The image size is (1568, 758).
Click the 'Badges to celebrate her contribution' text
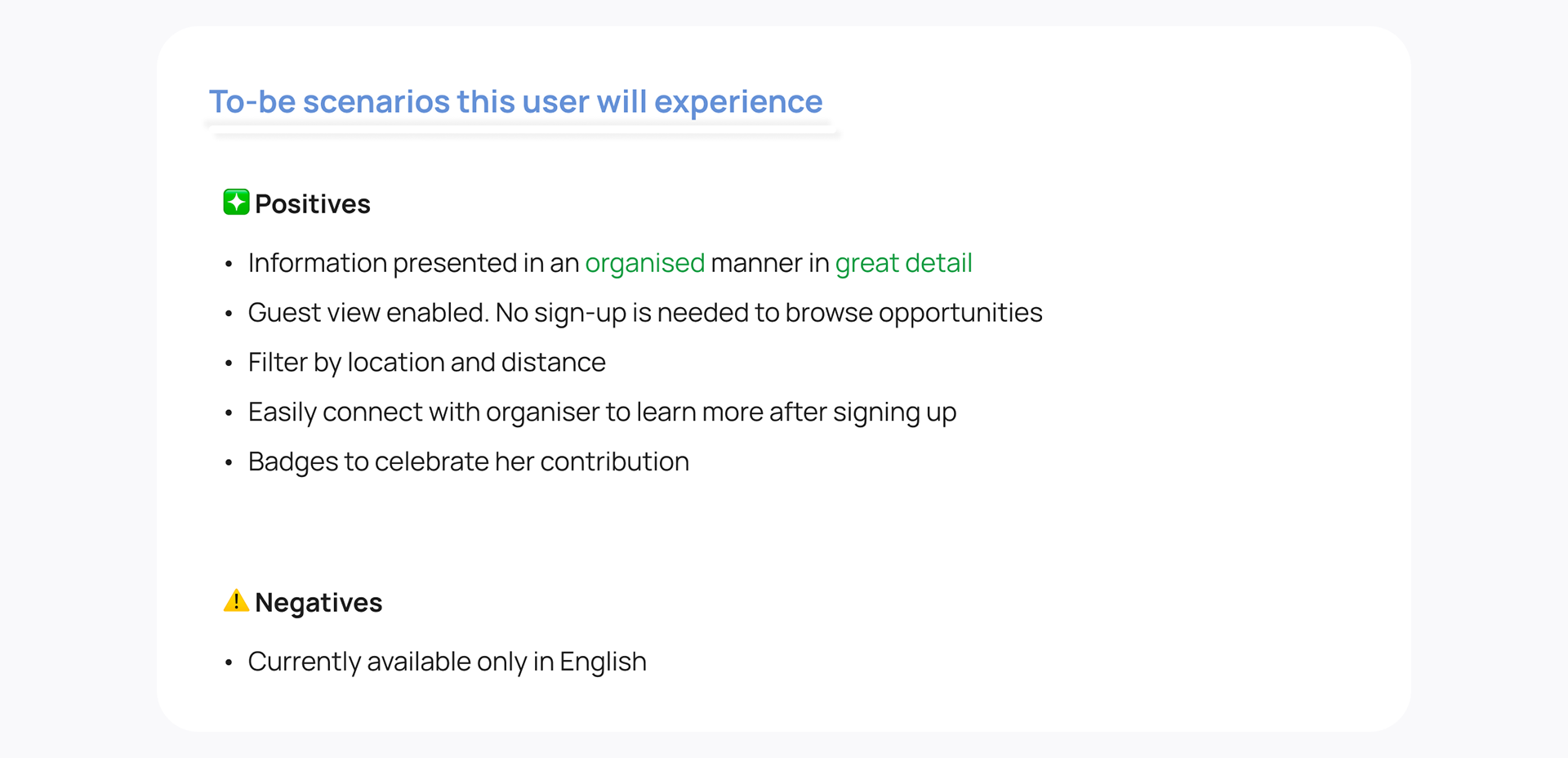[x=468, y=462]
